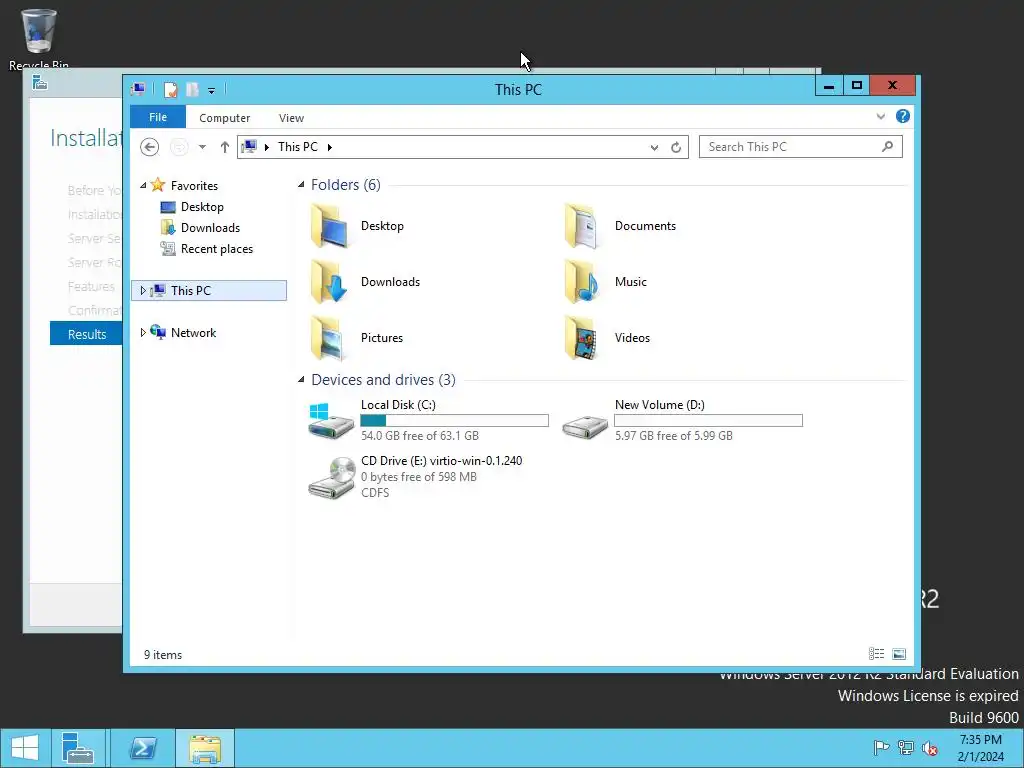Click the wizard icon in the background window
The height and width of the screenshot is (768, 1024).
[40, 83]
